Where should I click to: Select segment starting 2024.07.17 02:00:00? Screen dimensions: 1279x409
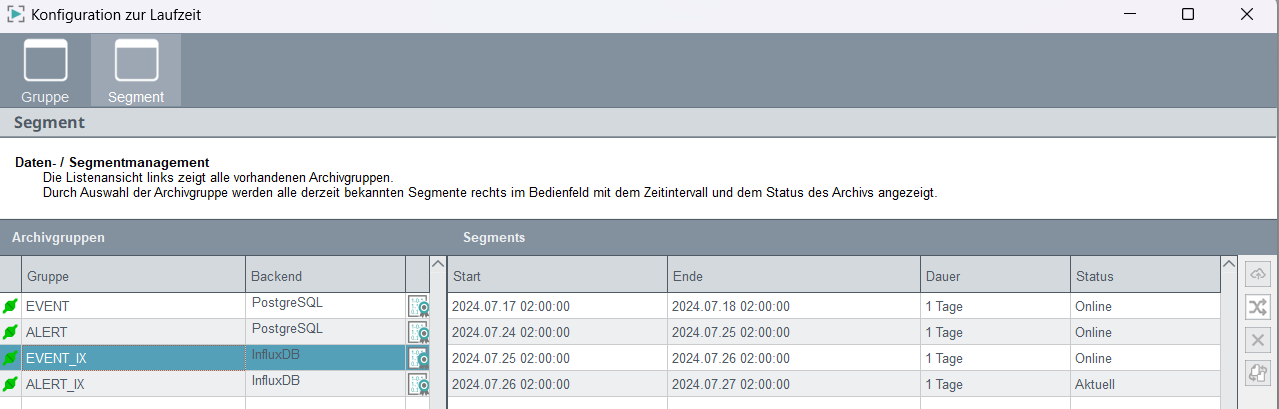click(833, 306)
